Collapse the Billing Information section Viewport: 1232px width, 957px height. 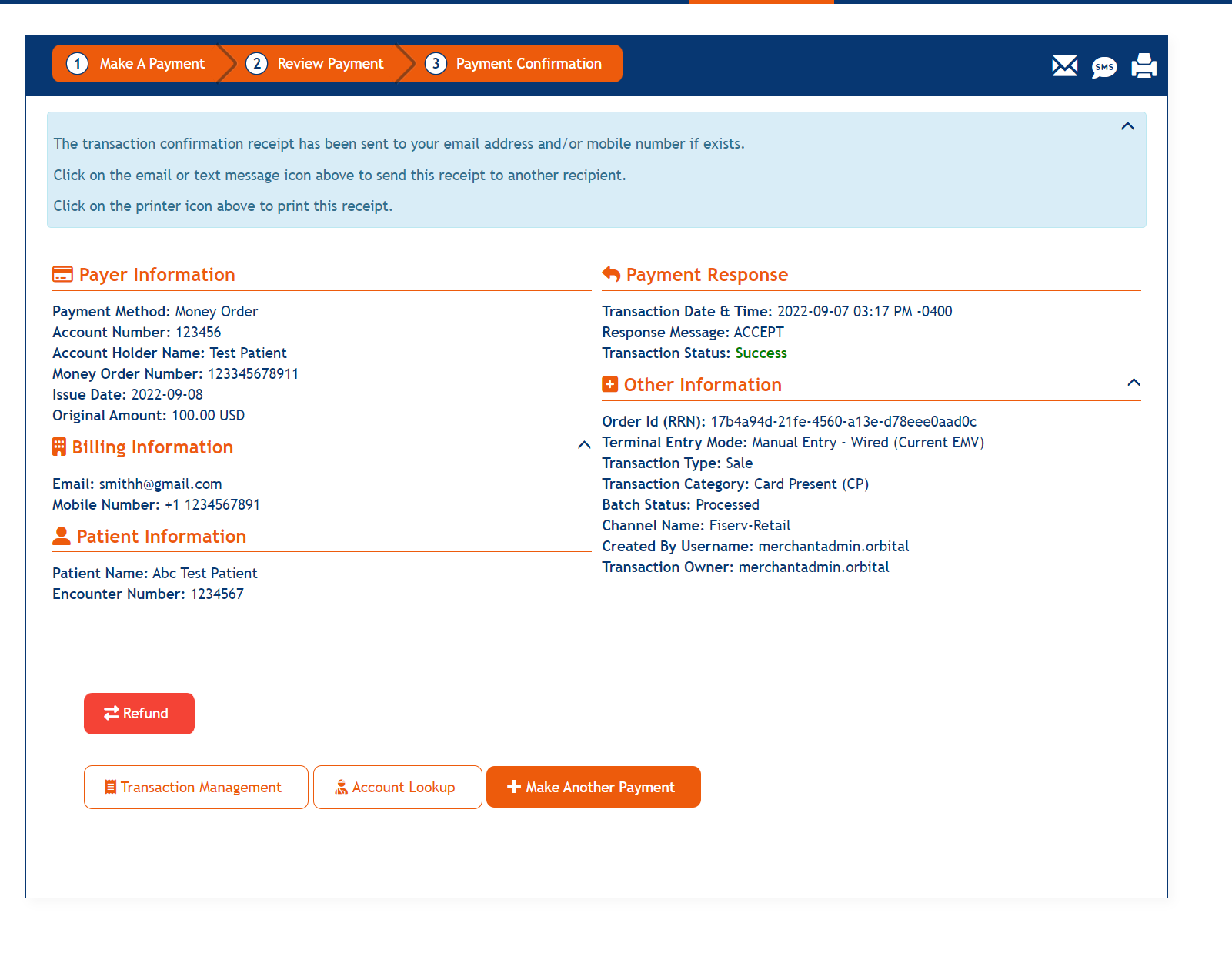583,445
